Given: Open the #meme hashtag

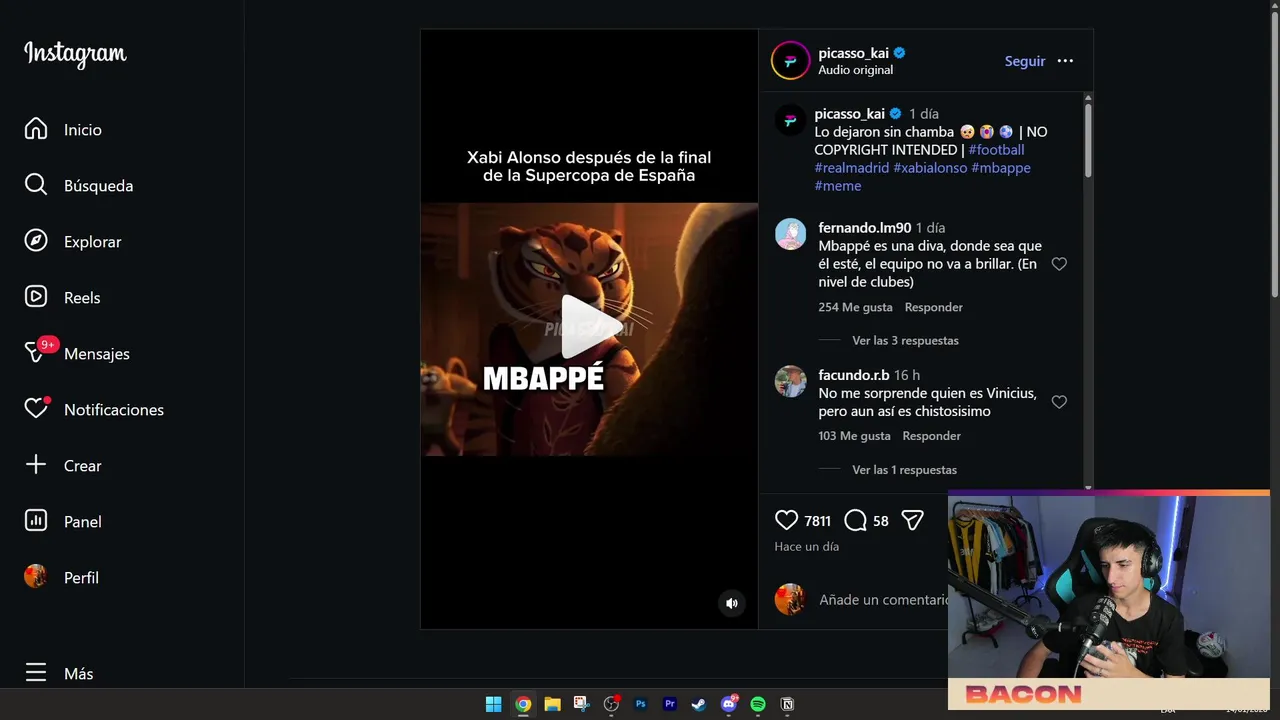Looking at the screenshot, I should tap(838, 186).
